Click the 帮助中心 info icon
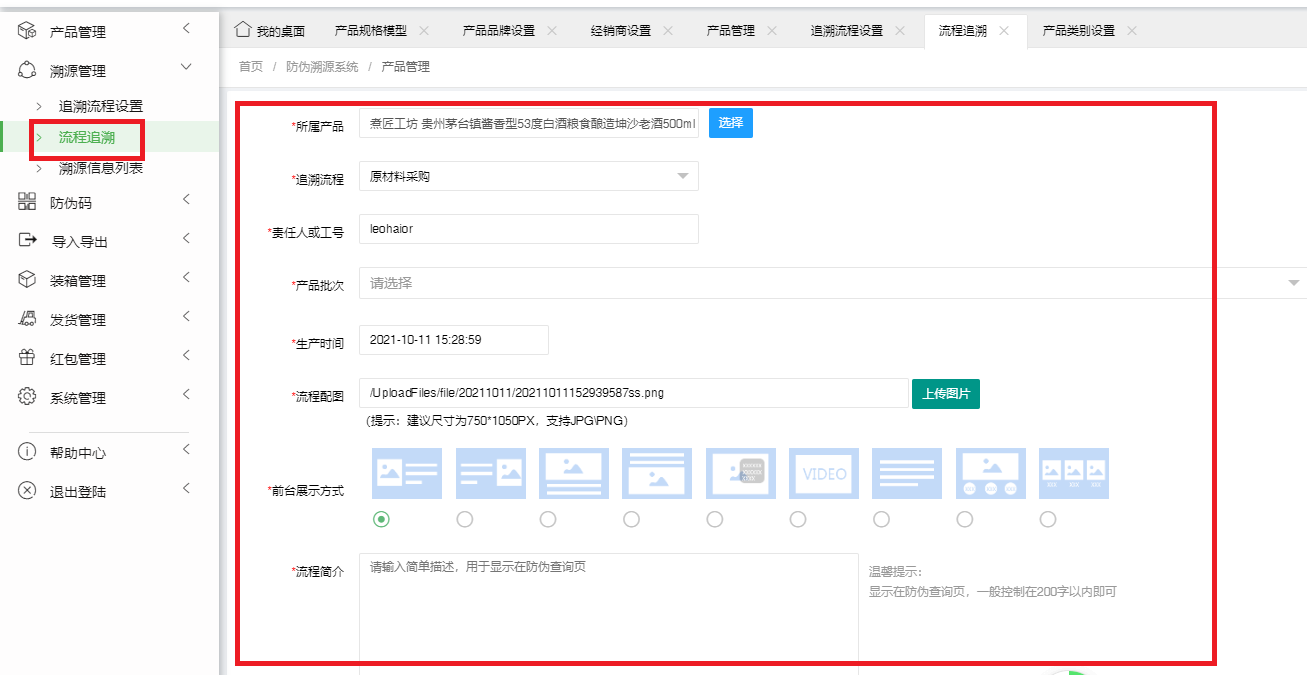This screenshot has height=675, width=1307. tap(27, 452)
